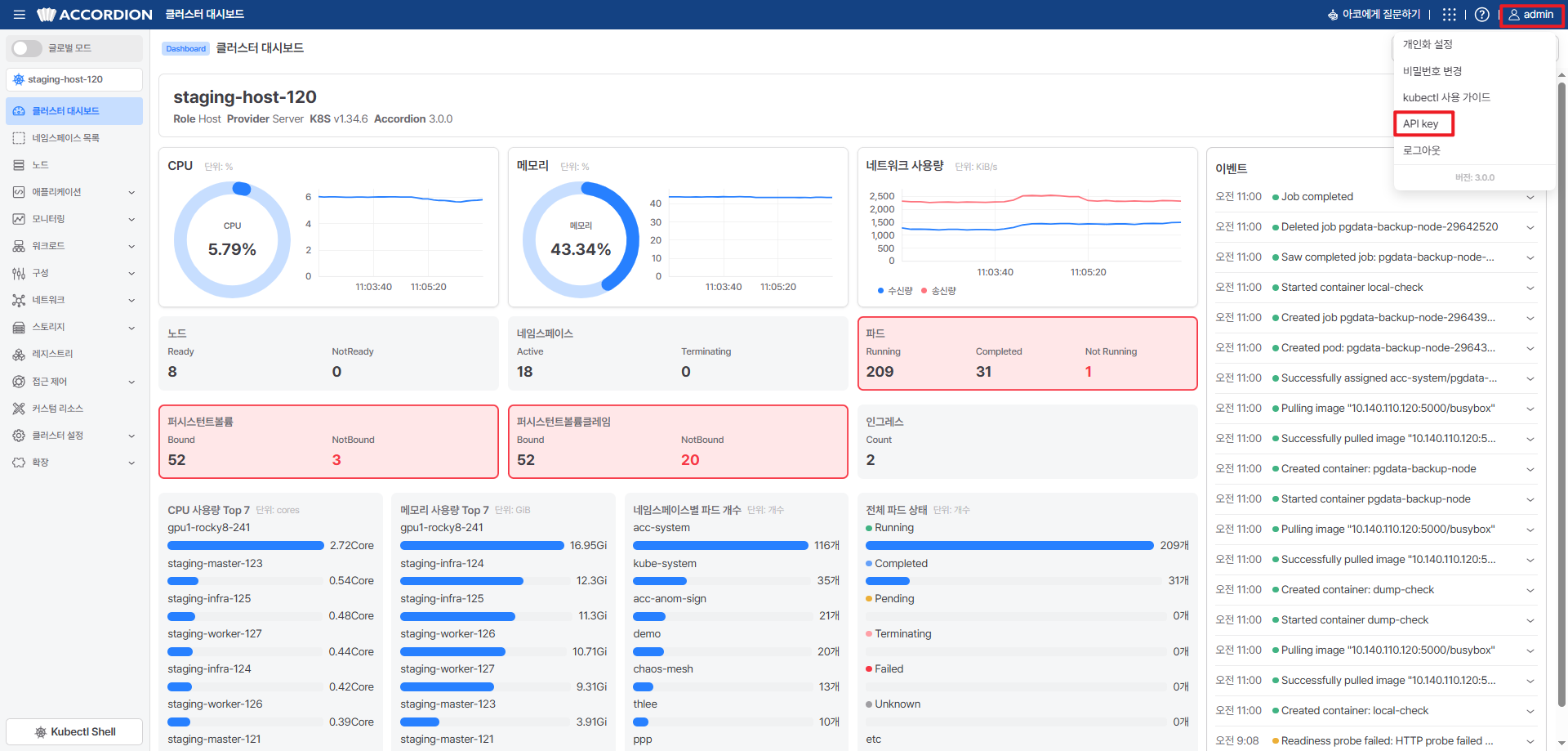Click the admin user button

click(x=1531, y=15)
